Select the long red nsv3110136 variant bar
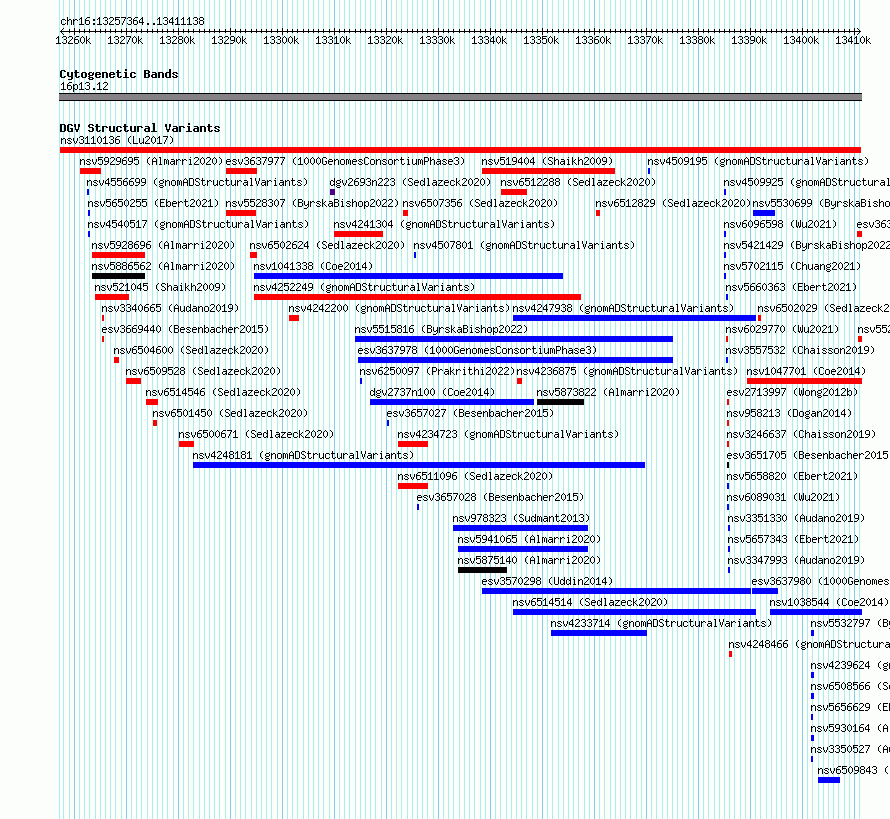 tap(460, 150)
